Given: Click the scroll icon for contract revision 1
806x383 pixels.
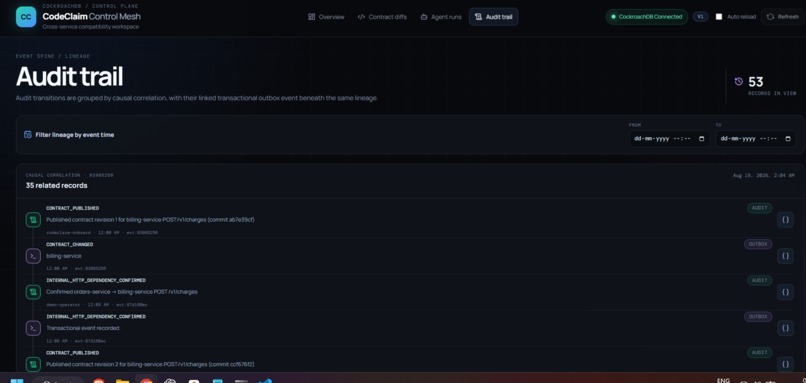Looking at the screenshot, I should point(33,220).
